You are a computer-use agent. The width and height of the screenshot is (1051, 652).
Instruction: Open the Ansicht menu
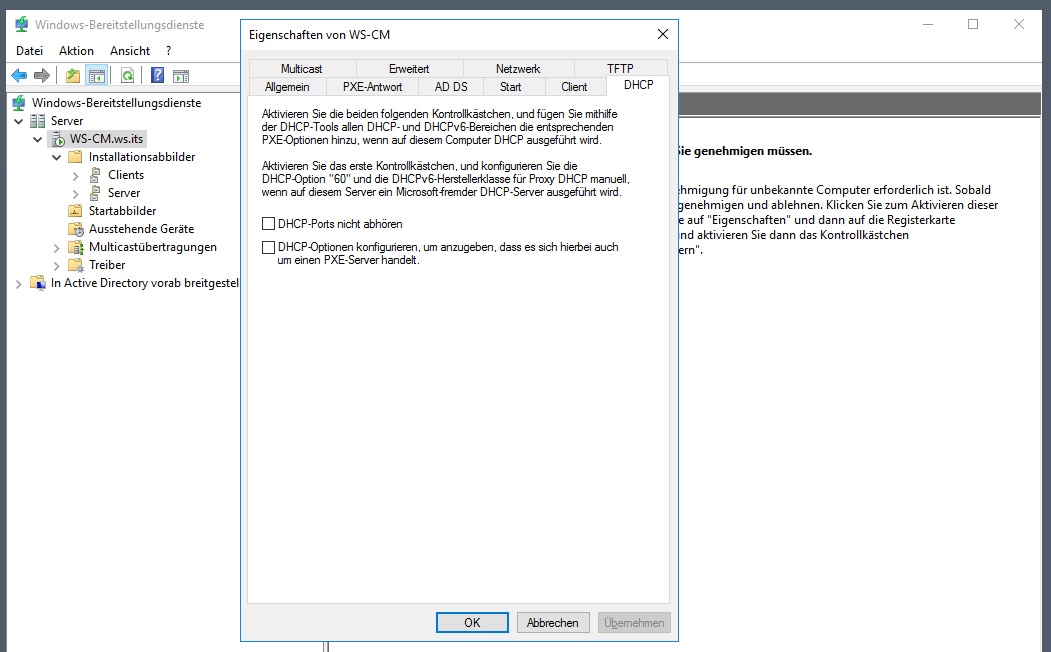click(130, 51)
